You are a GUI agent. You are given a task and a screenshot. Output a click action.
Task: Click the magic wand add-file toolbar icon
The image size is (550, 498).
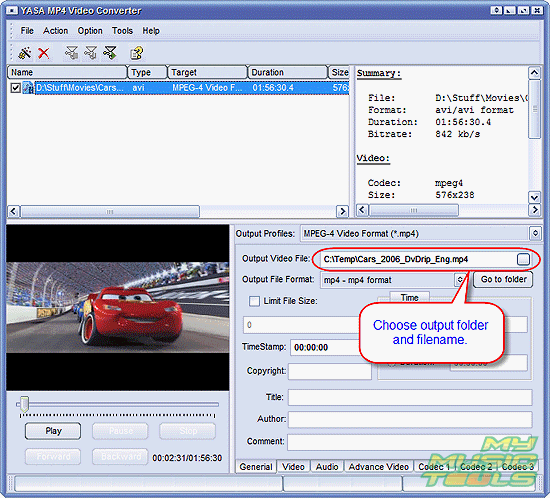tap(25, 53)
